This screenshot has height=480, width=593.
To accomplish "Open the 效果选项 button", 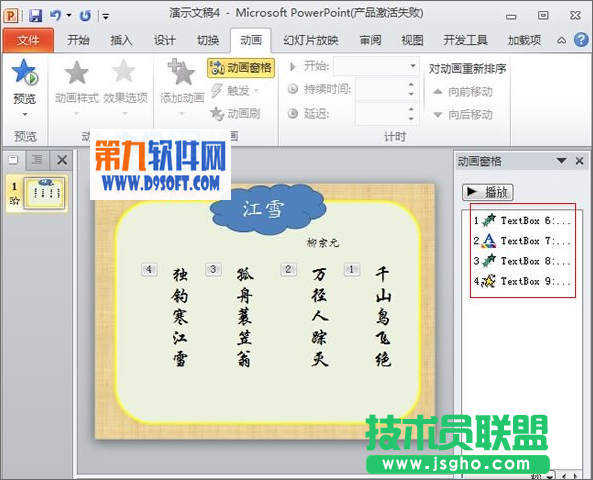I will 125,87.
